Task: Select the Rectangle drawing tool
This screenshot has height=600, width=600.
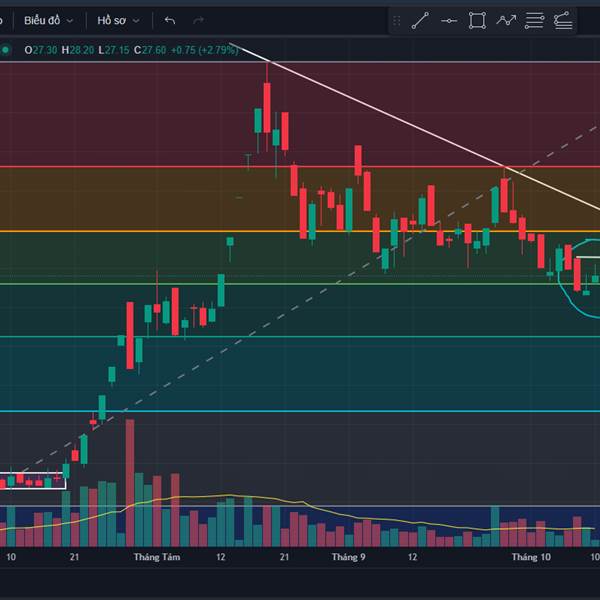Action: point(478,21)
